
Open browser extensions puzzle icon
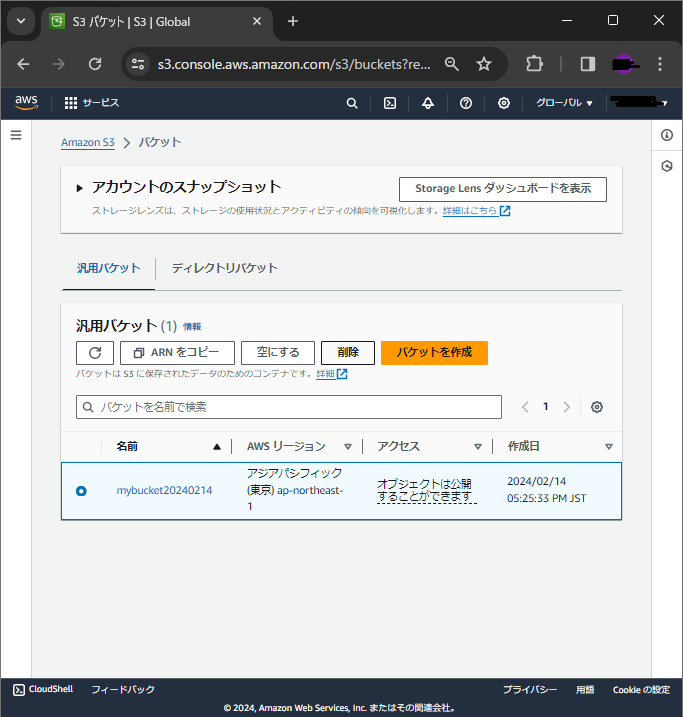[534, 64]
